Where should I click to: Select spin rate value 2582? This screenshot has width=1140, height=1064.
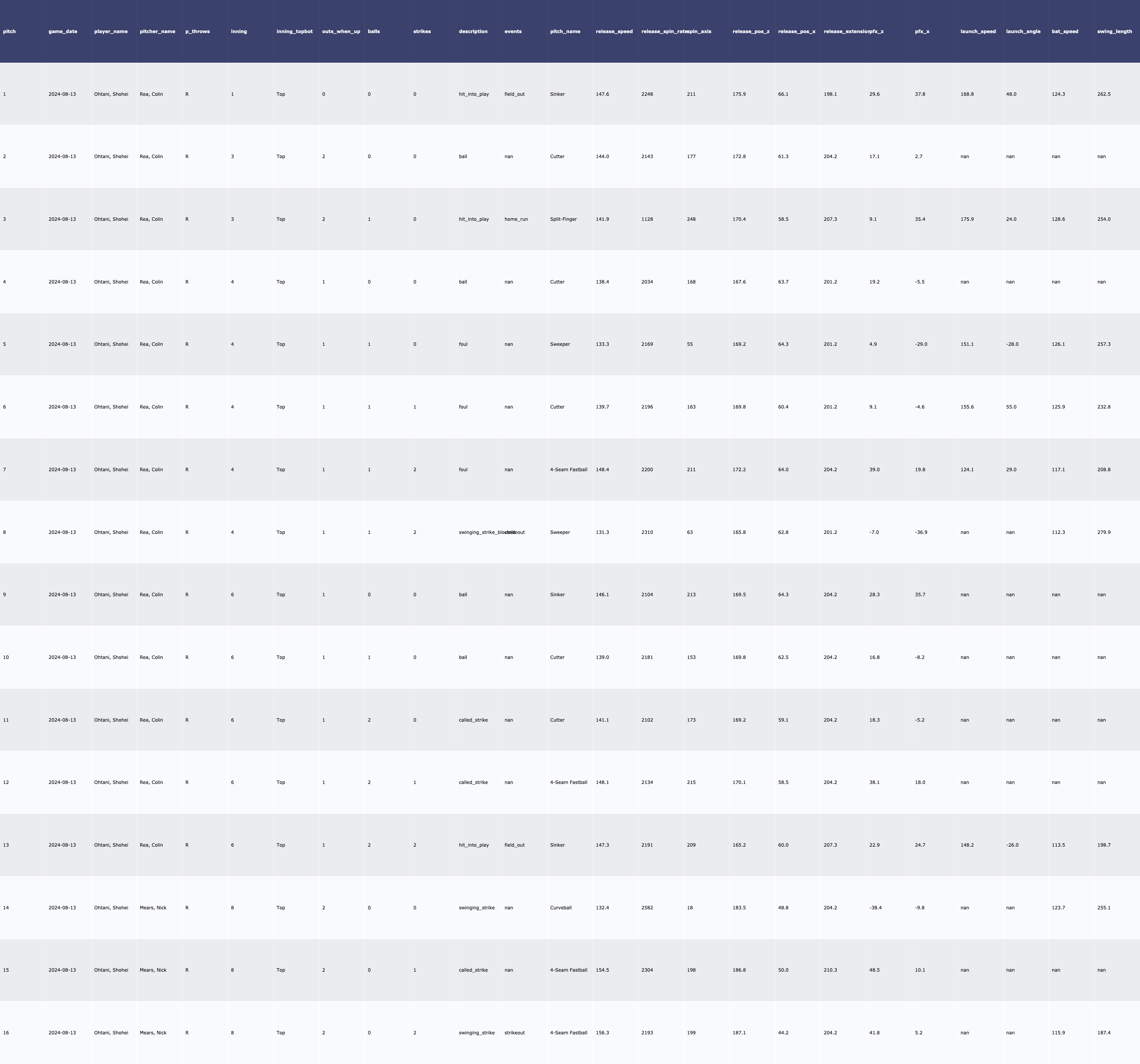[647, 907]
